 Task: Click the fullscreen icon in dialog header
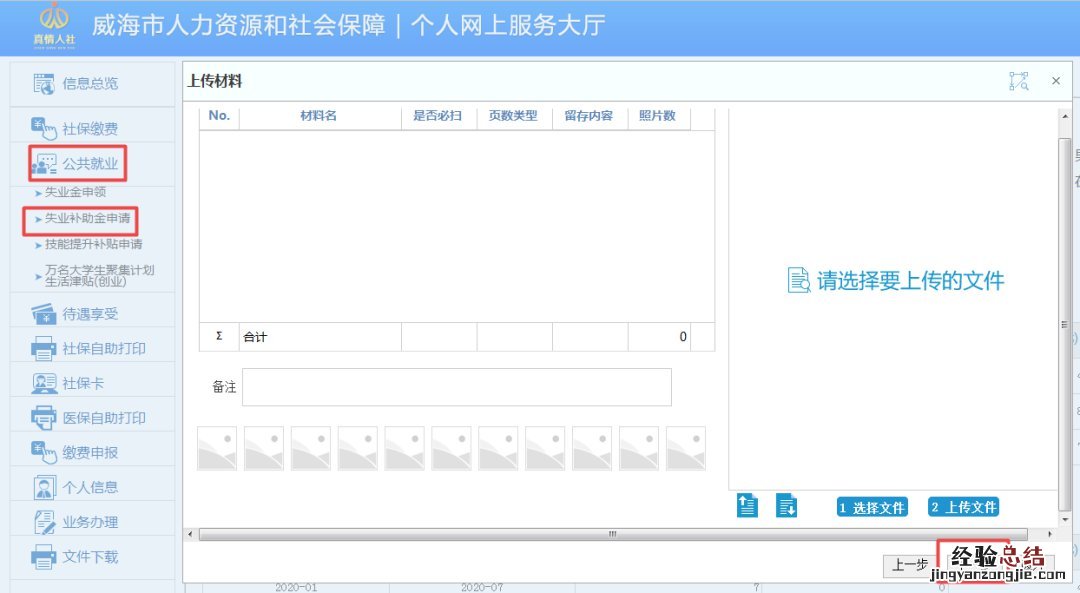click(x=1018, y=81)
